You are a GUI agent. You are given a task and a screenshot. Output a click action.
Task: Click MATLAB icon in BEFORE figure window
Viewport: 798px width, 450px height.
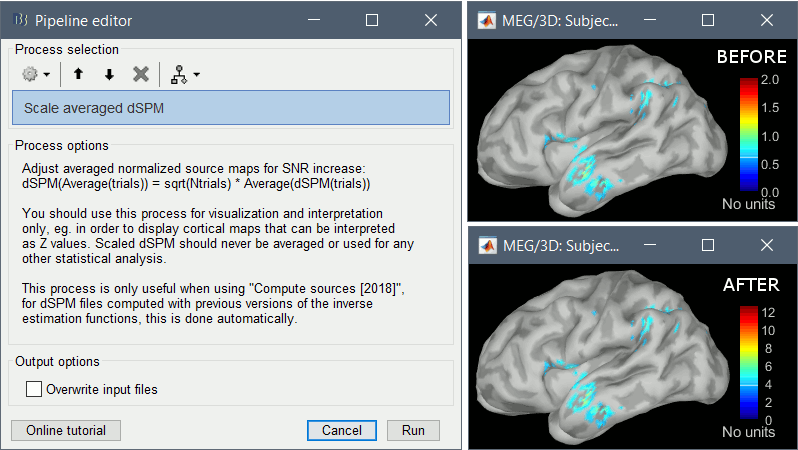coord(489,20)
